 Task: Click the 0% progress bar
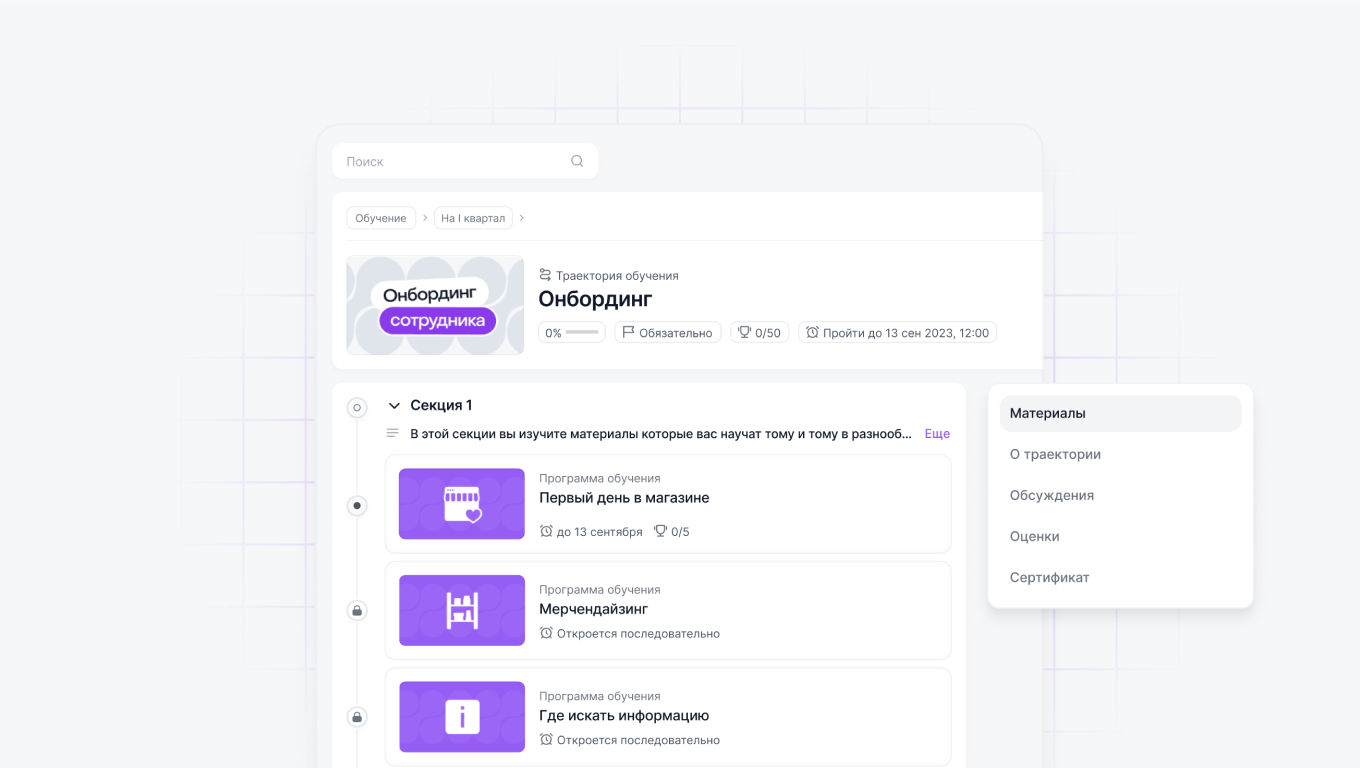click(x=572, y=333)
